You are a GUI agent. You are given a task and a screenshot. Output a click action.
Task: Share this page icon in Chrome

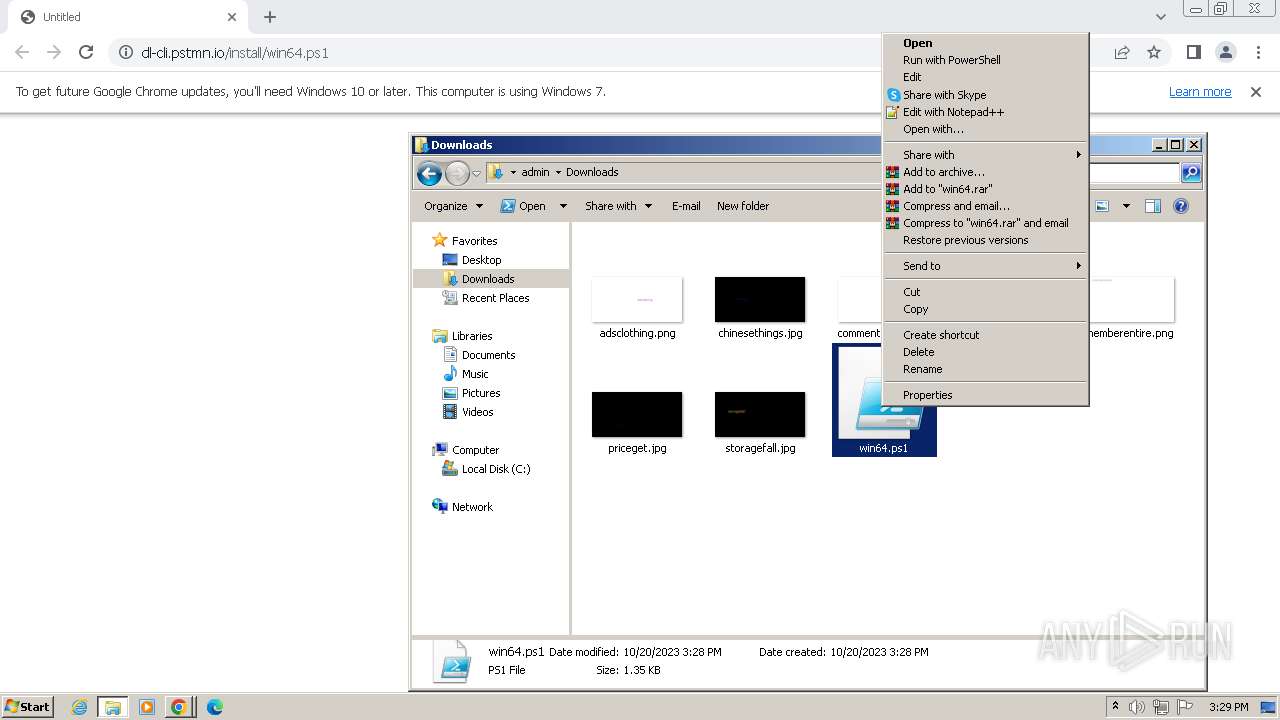pos(1122,52)
